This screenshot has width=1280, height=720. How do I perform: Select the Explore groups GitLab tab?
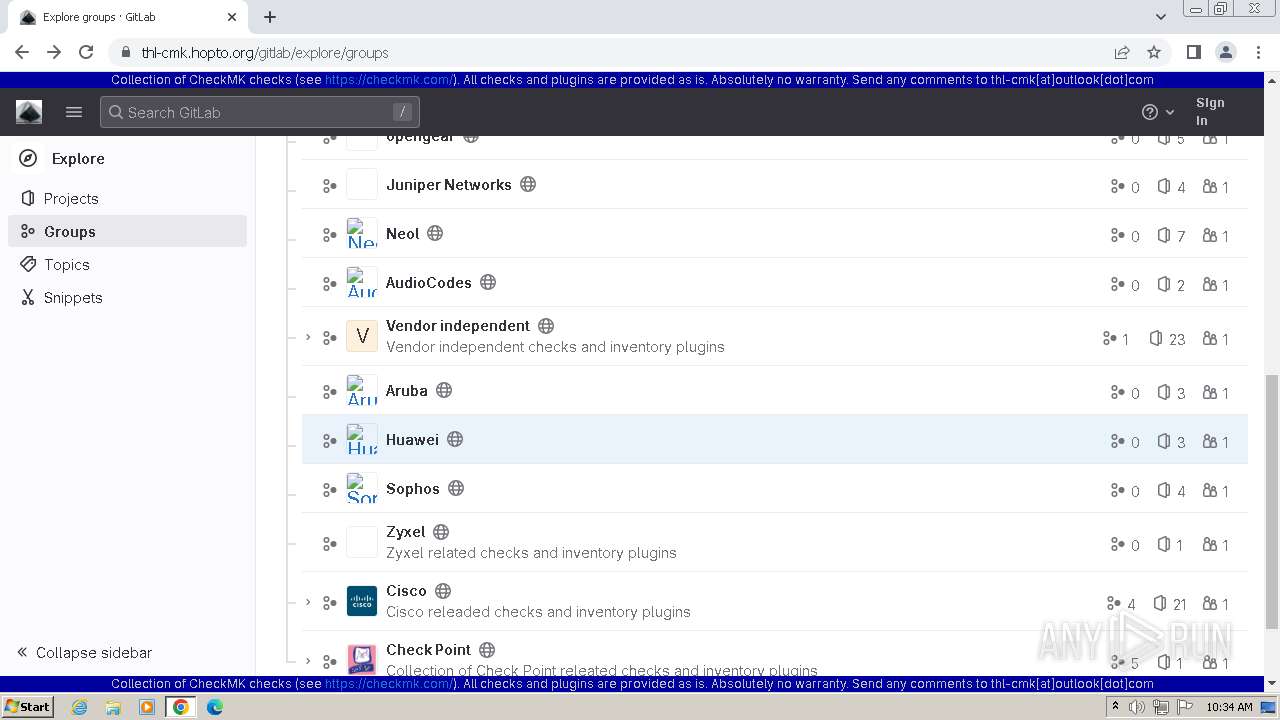(x=128, y=17)
